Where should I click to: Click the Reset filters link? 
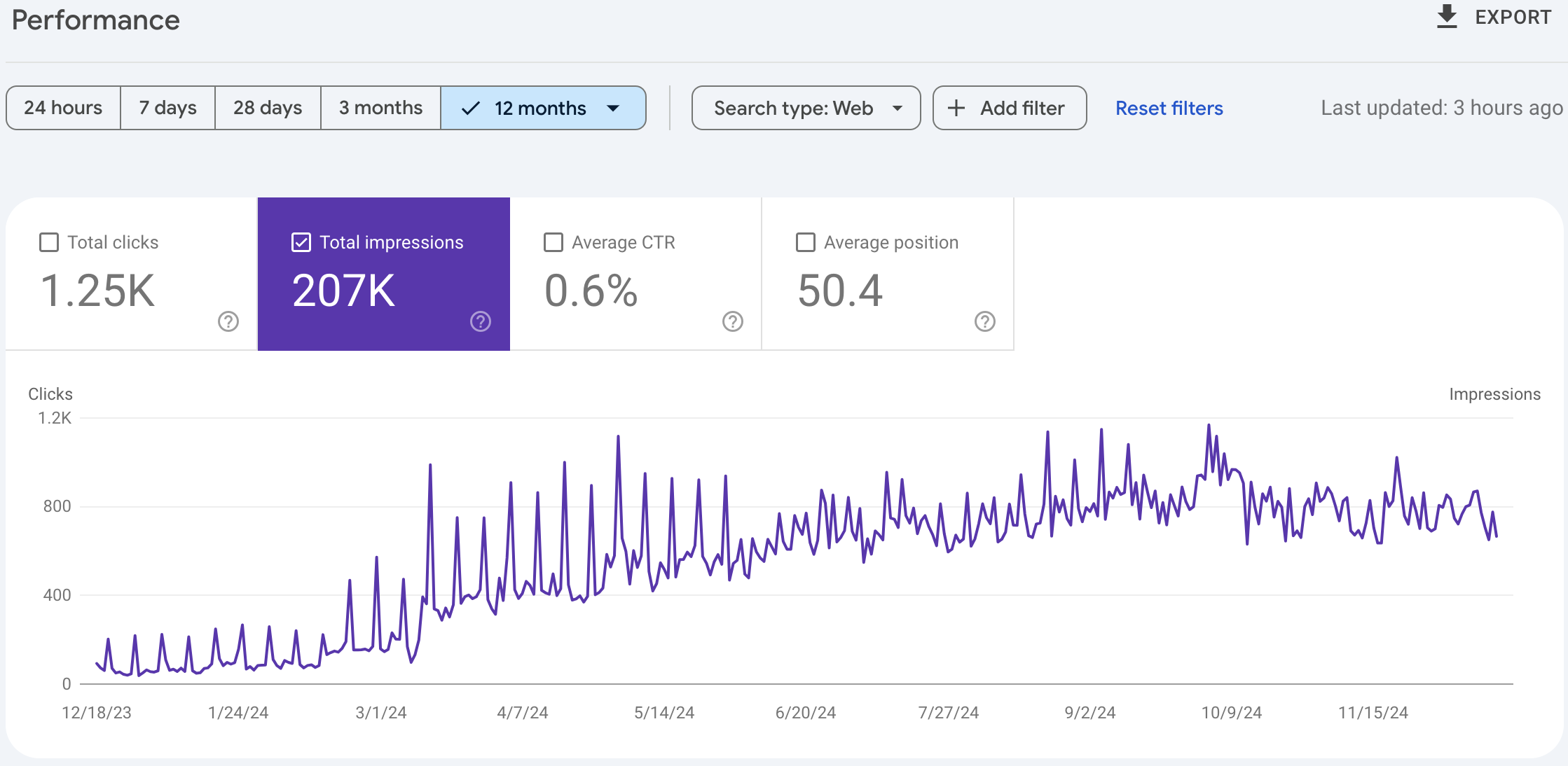(x=1169, y=108)
